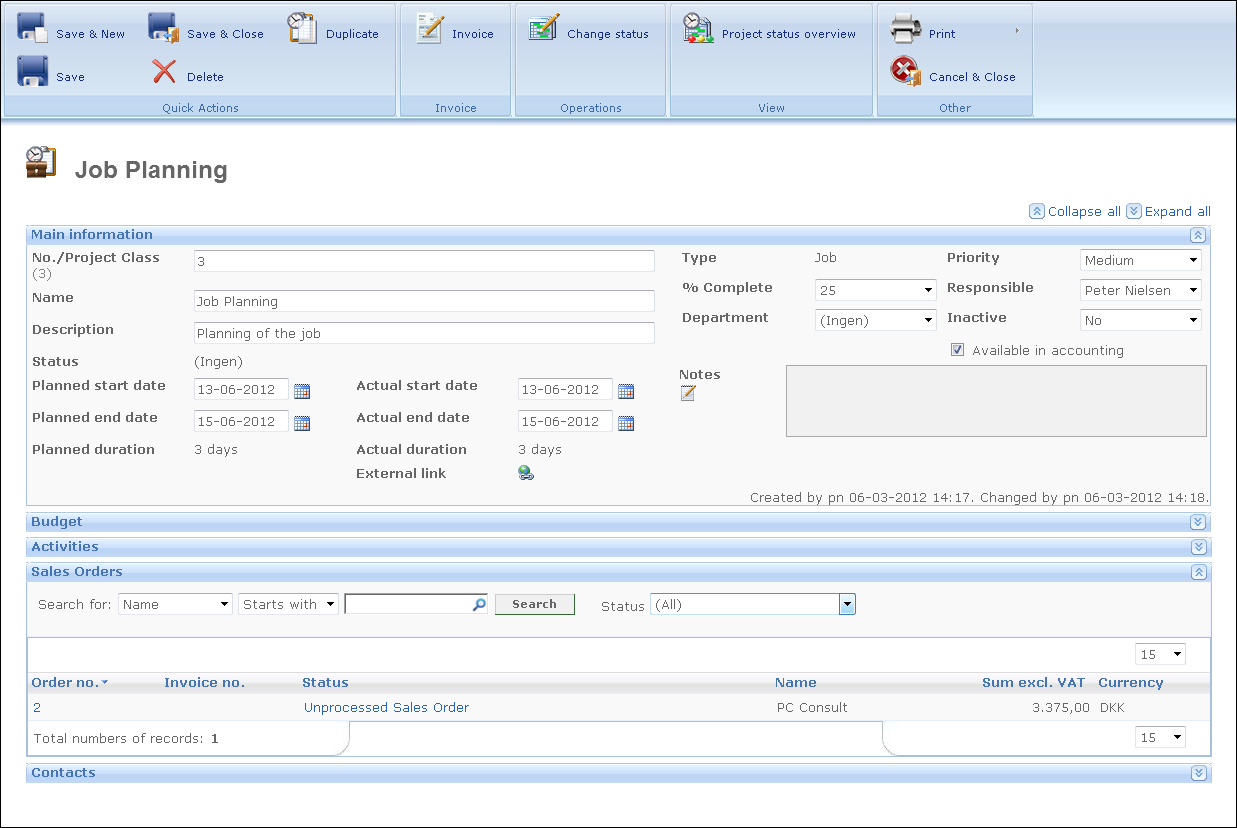Image resolution: width=1237 pixels, height=828 pixels.
Task: Click the External link globe icon
Action: 526,473
